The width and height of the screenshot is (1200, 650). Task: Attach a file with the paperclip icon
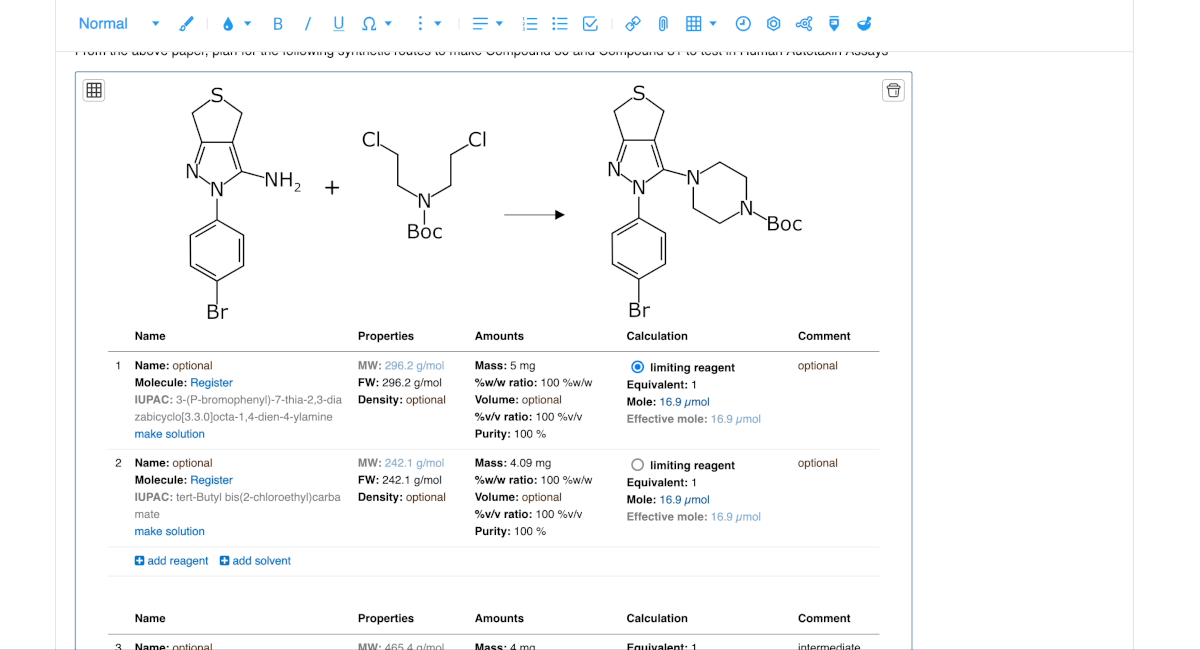662,23
